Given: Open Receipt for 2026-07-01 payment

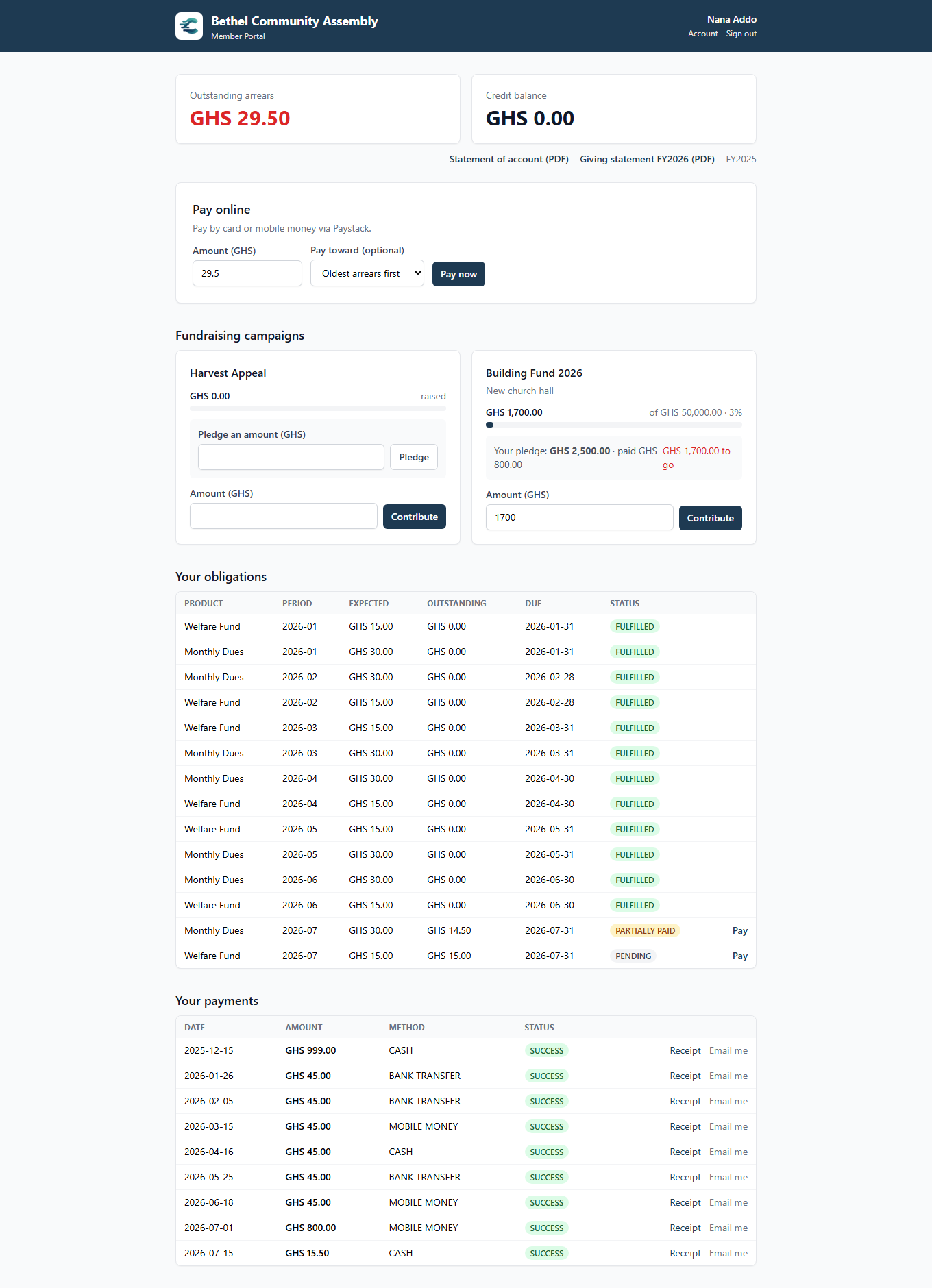Looking at the screenshot, I should coord(685,1228).
